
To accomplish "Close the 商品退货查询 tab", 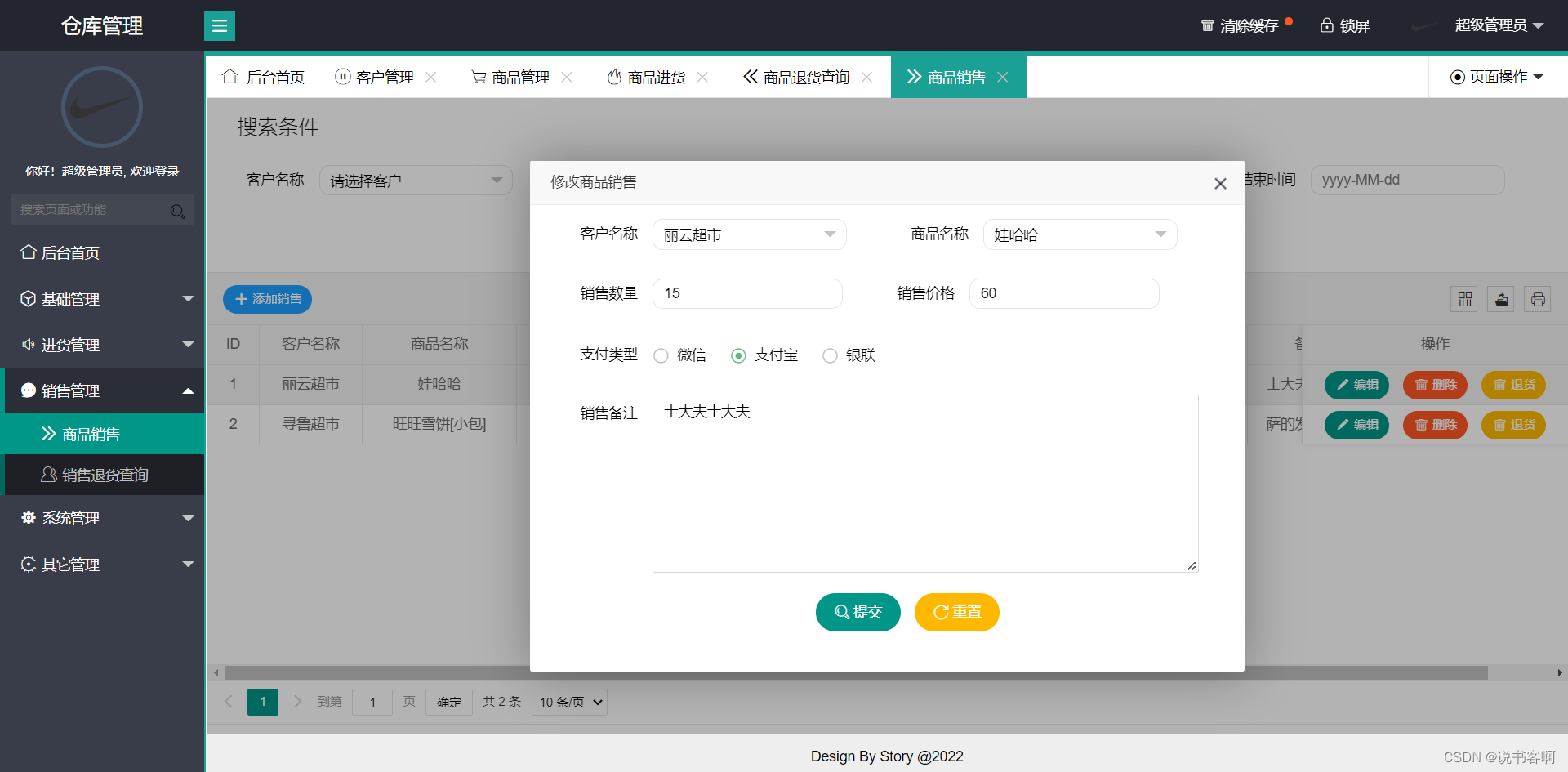I will 866,77.
